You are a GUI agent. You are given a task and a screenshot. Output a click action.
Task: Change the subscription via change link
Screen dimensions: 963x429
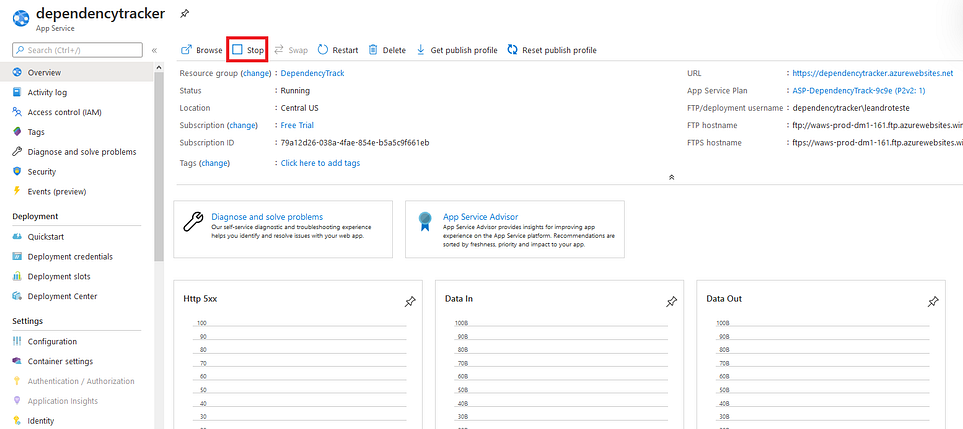[242, 125]
